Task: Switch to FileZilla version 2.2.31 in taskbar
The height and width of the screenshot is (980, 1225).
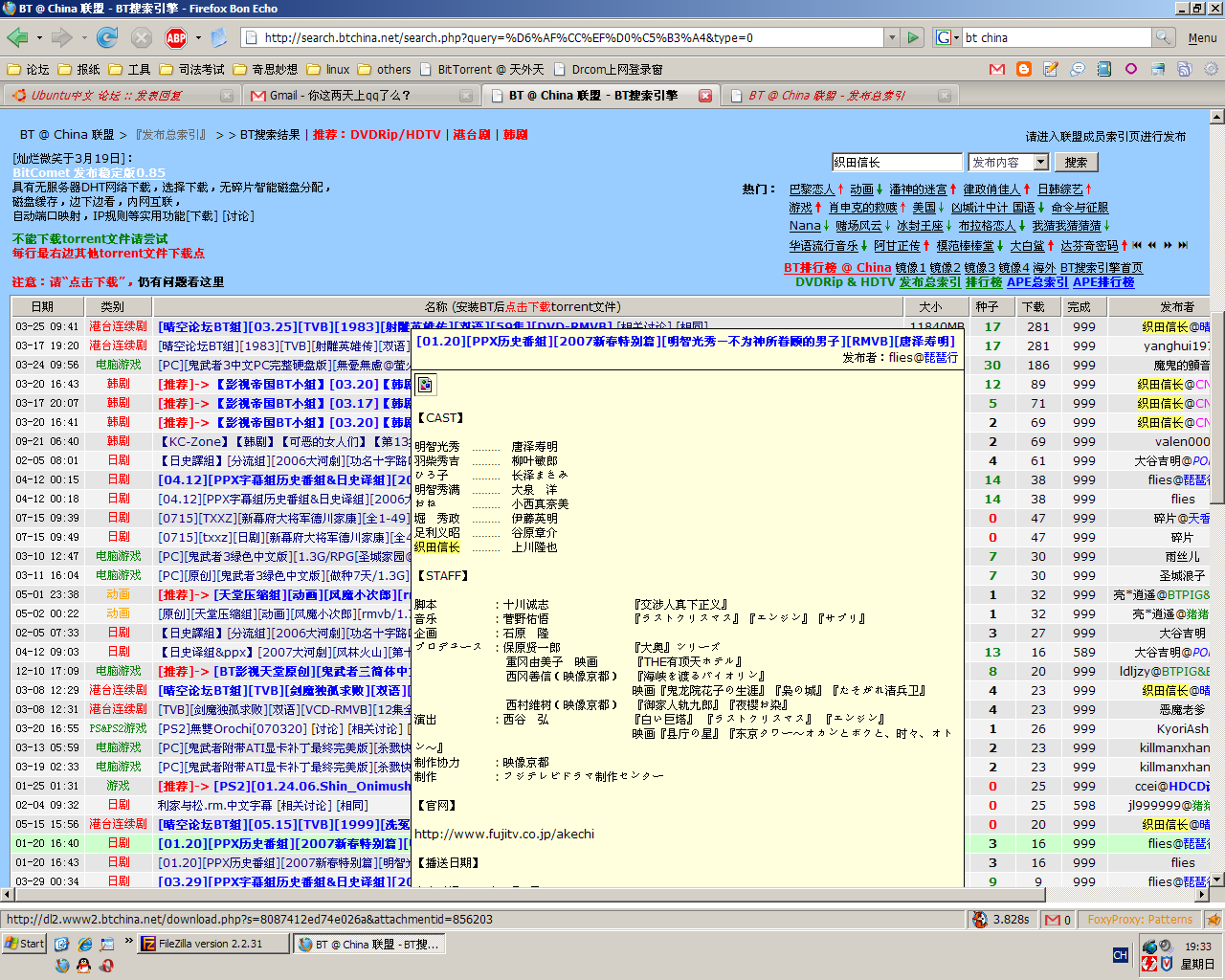Action: tap(212, 943)
